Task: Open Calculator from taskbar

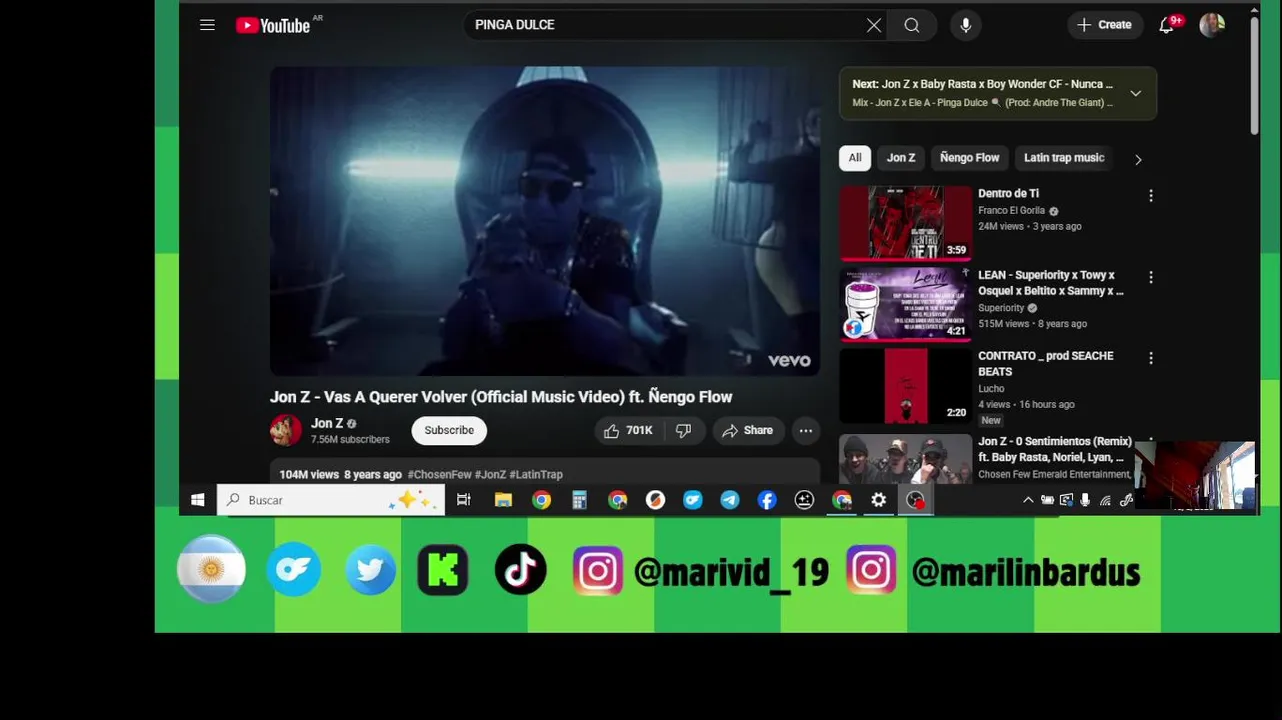Action: pos(579,500)
